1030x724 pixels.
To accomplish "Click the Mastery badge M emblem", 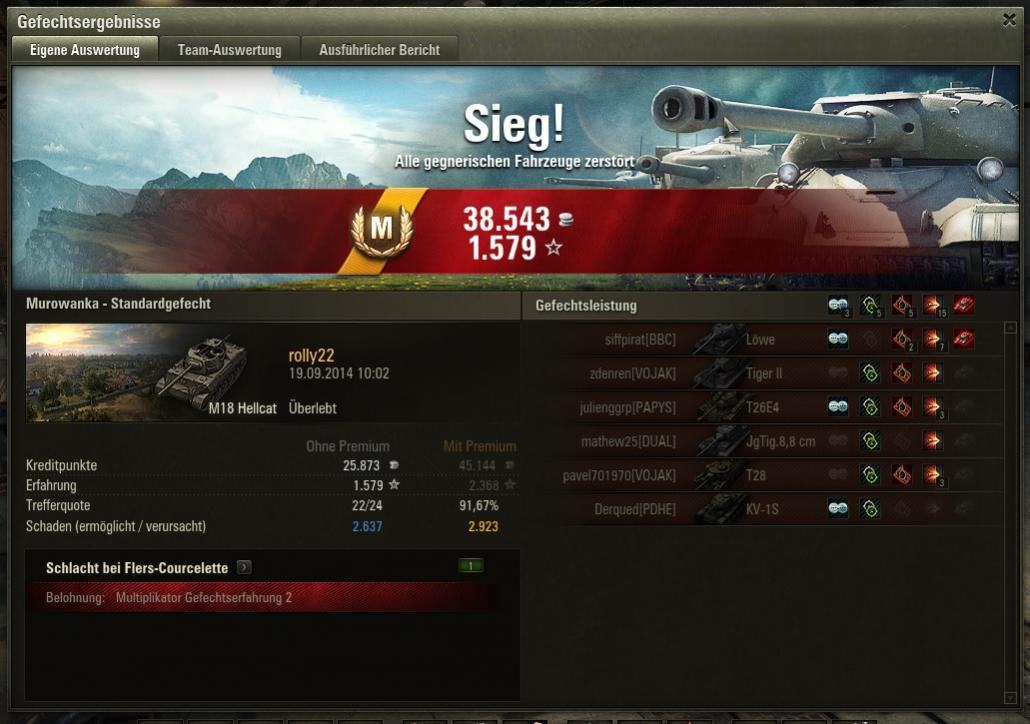I will pyautogui.click(x=382, y=229).
